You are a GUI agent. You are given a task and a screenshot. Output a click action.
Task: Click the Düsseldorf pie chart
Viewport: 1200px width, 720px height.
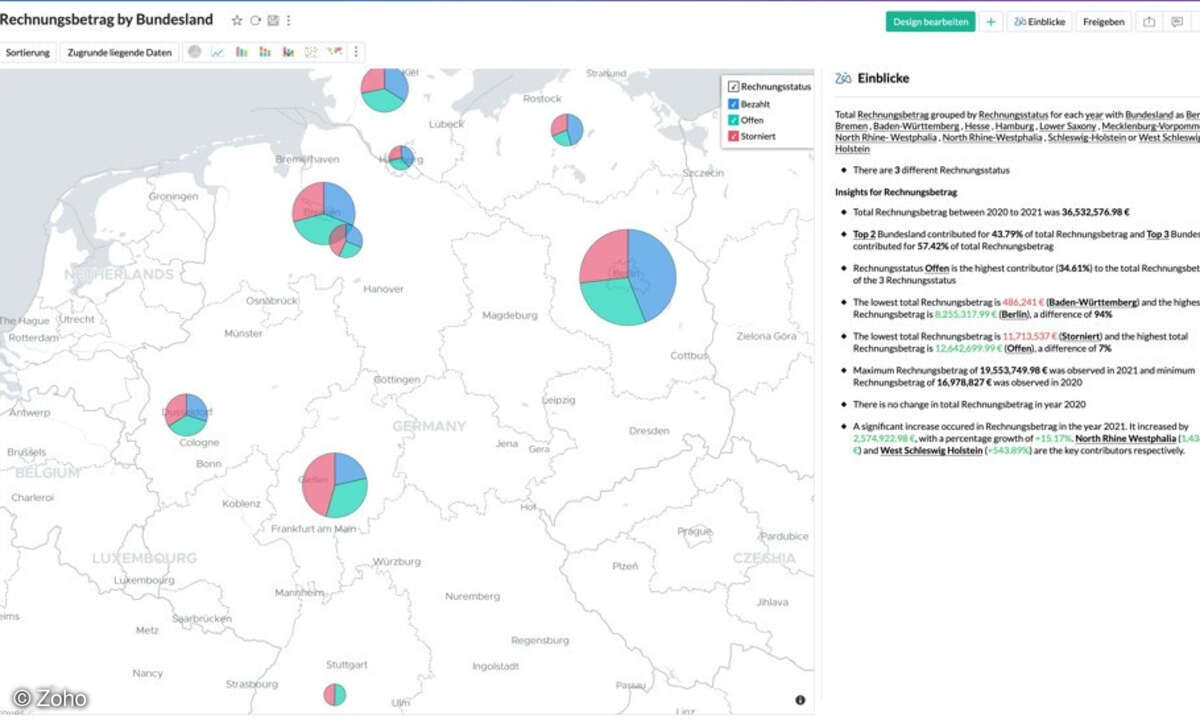[x=187, y=414]
